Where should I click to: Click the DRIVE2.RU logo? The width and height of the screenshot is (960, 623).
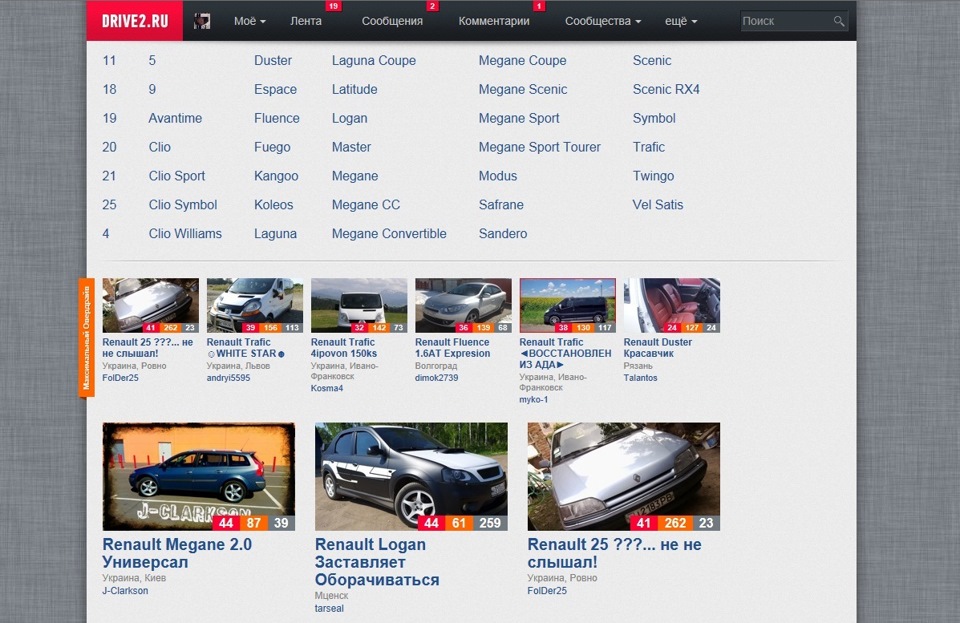(x=135, y=21)
